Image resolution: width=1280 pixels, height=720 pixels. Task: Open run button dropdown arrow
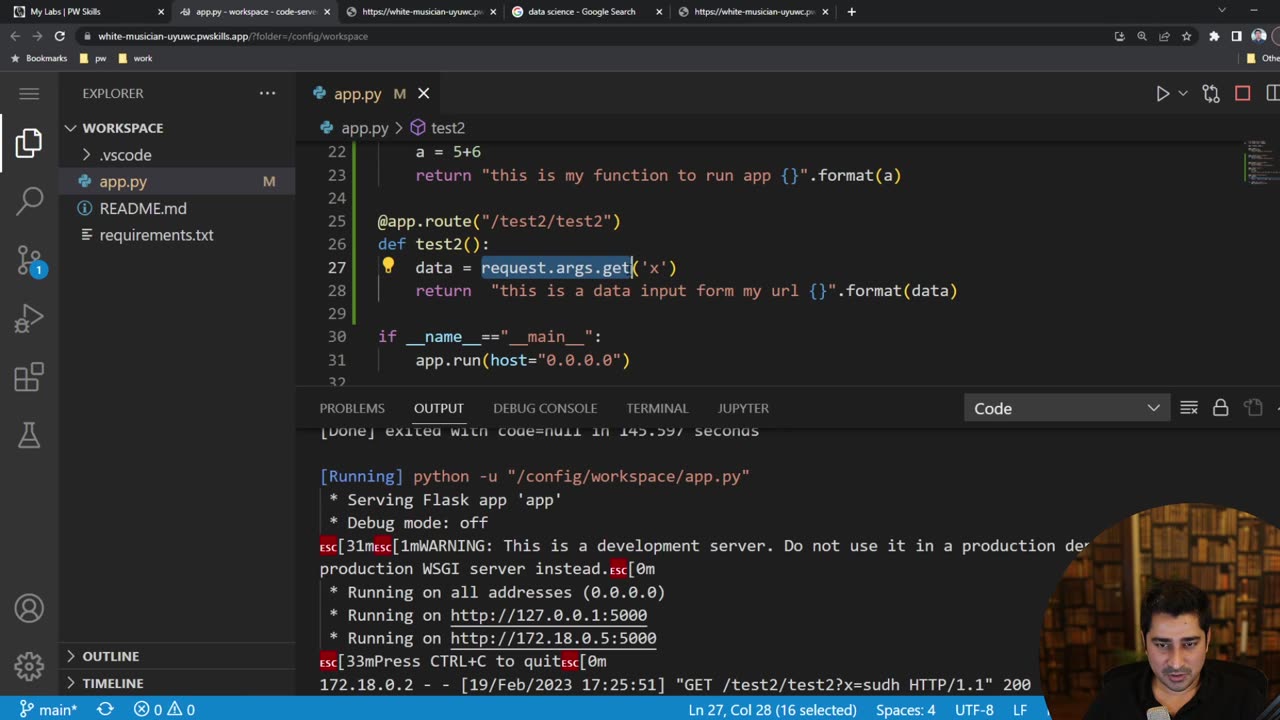1183,93
